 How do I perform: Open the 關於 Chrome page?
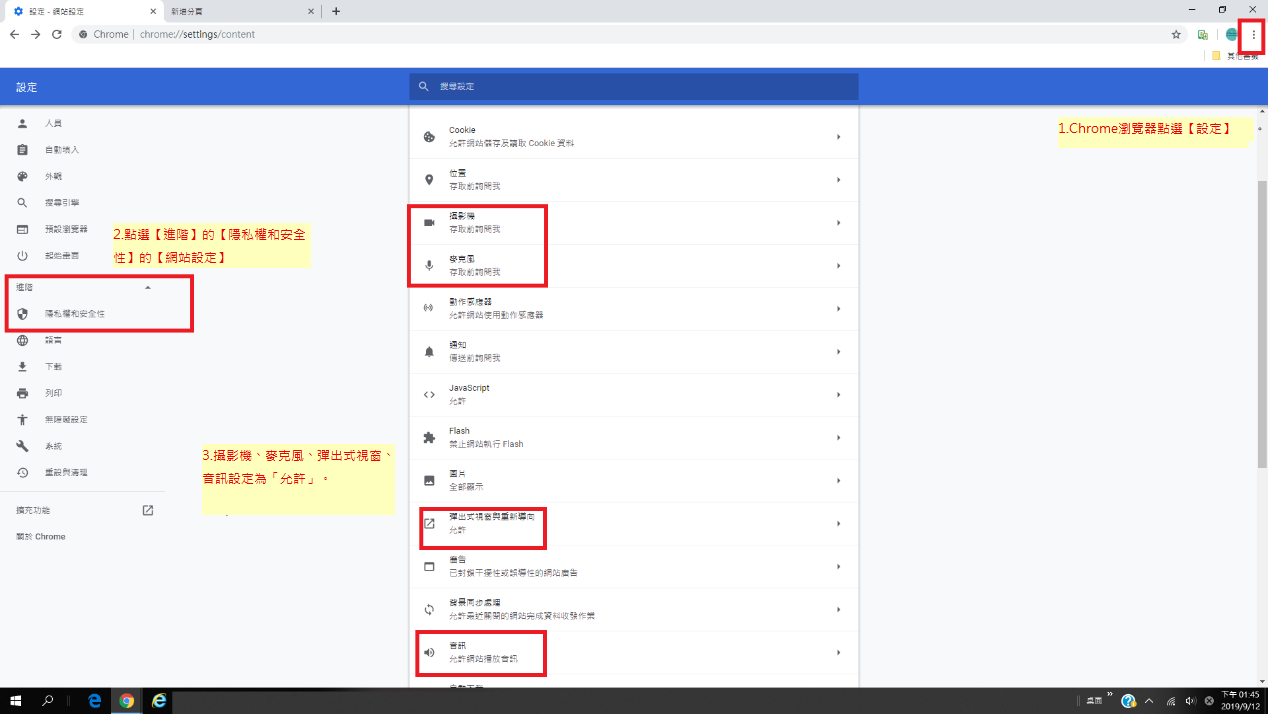[x=40, y=536]
